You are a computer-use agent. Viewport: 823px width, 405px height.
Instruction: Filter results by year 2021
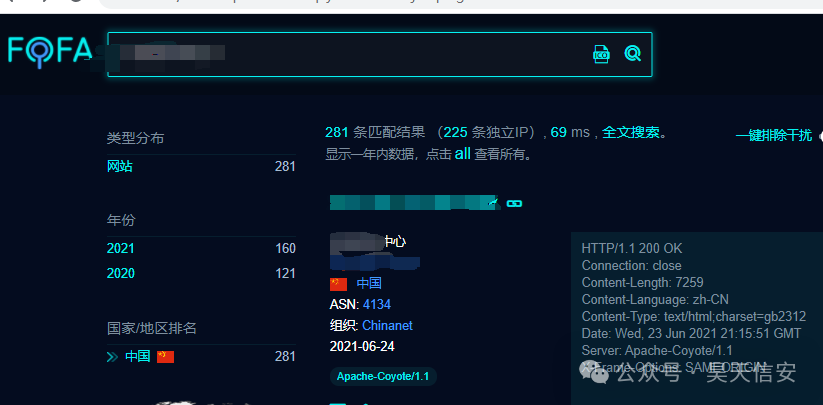[x=120, y=248]
